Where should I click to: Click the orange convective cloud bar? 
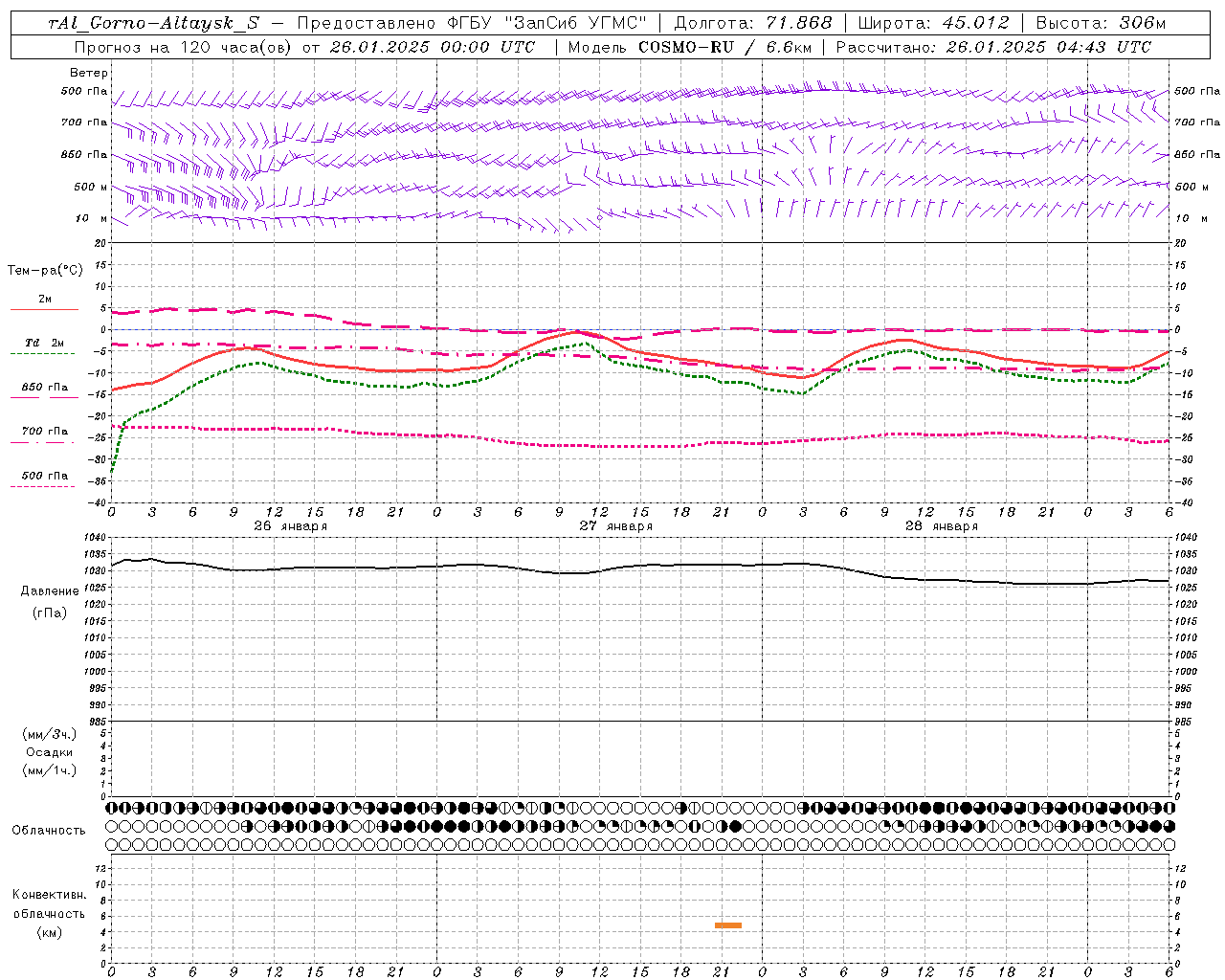tap(728, 925)
